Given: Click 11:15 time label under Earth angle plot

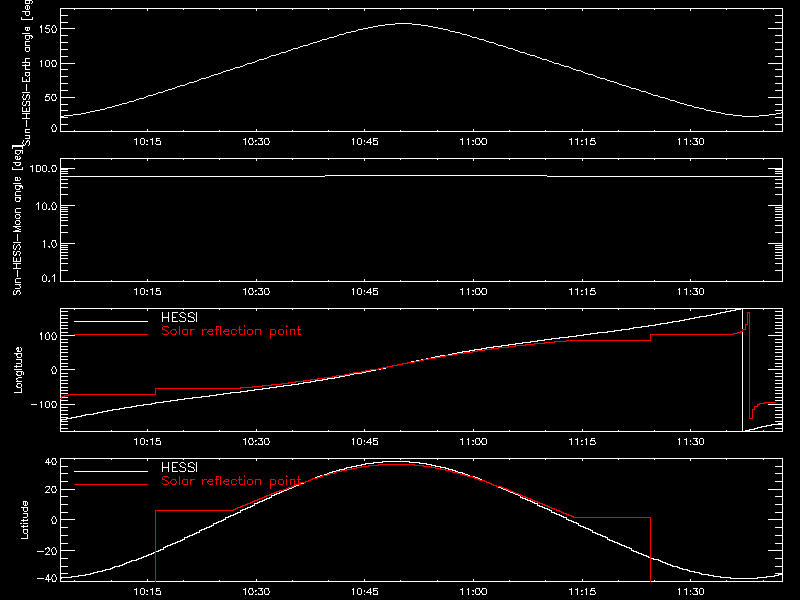Looking at the screenshot, I should [x=582, y=142].
